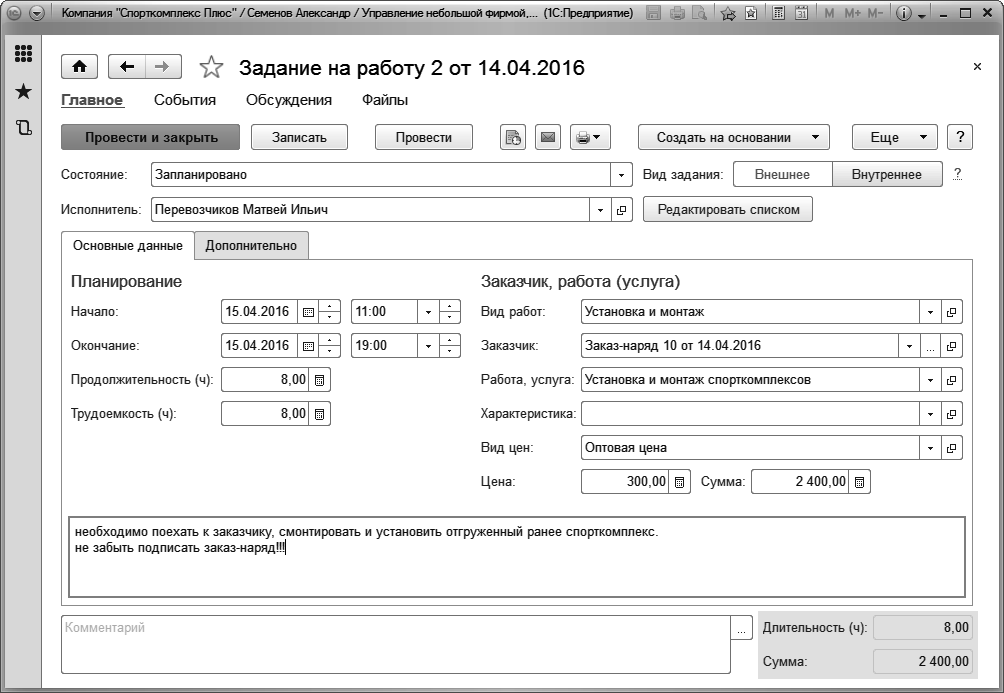Screen dimensions: 1004x693
Task: Open calculator for Сумма field
Action: (859, 482)
